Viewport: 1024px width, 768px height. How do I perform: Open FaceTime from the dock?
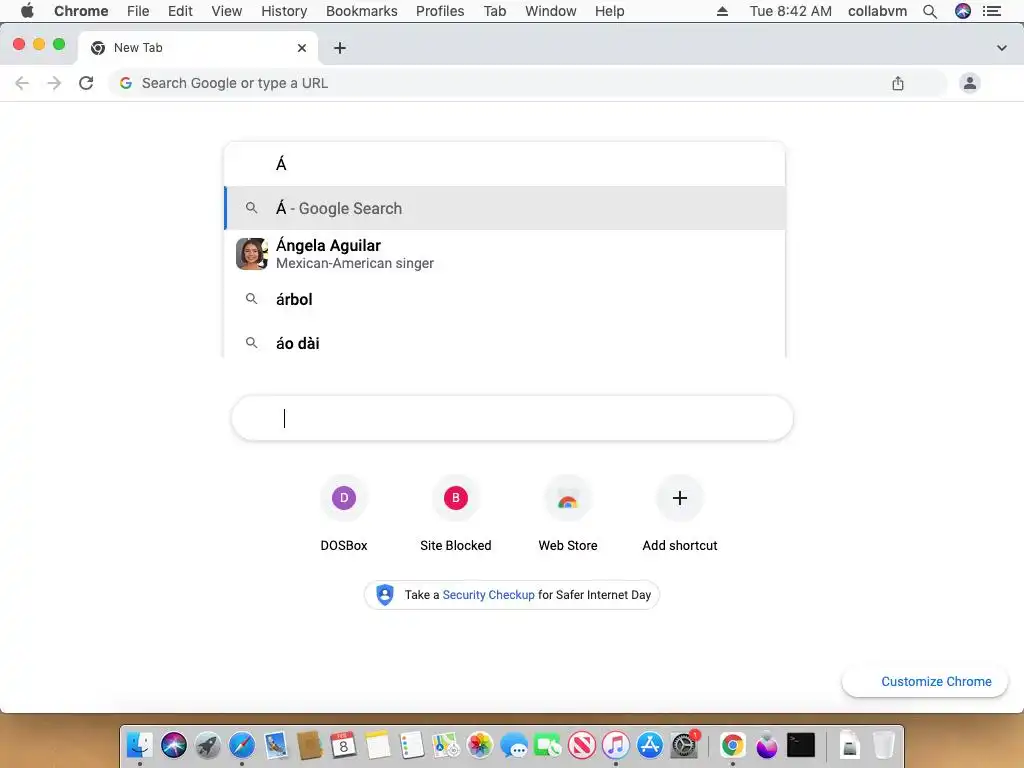coord(548,744)
